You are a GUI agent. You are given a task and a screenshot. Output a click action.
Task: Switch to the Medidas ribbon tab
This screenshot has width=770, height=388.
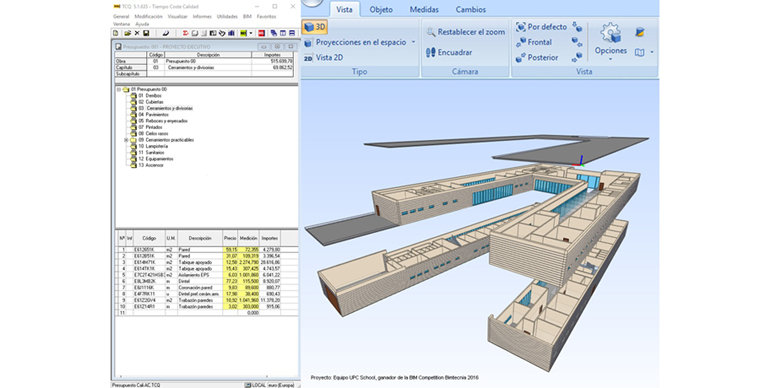pyautogui.click(x=424, y=9)
